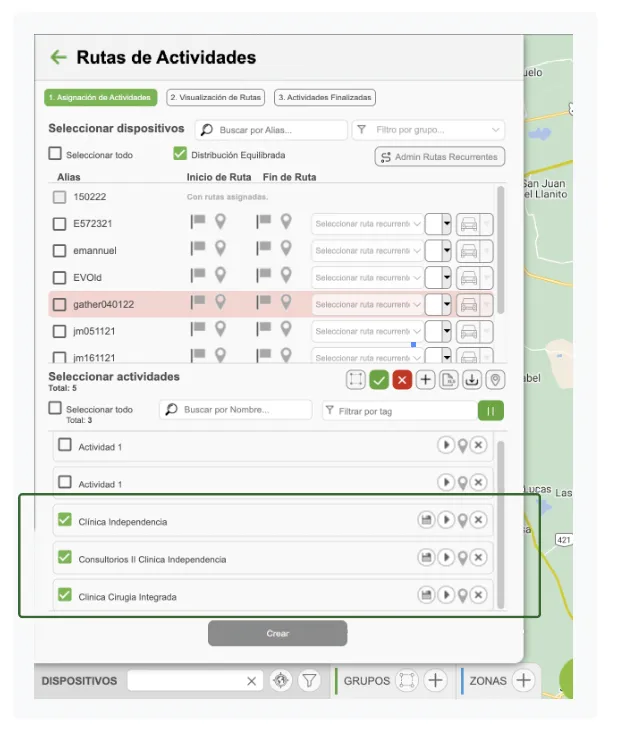The width and height of the screenshot is (618, 730).
Task: Click the DISPOSITIVOS search input
Action: coord(196,681)
